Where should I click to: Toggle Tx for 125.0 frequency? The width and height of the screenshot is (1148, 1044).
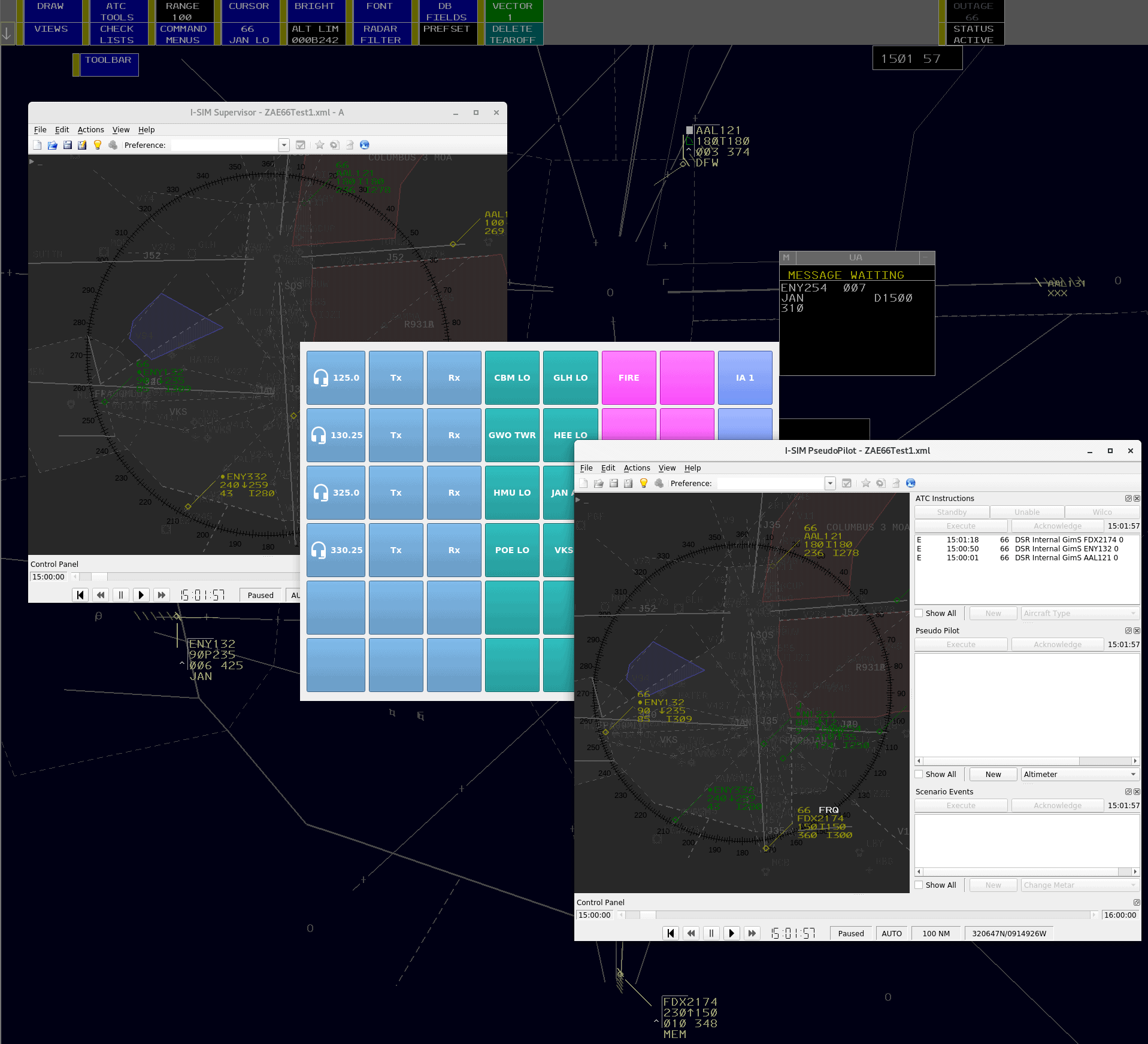[x=396, y=378]
